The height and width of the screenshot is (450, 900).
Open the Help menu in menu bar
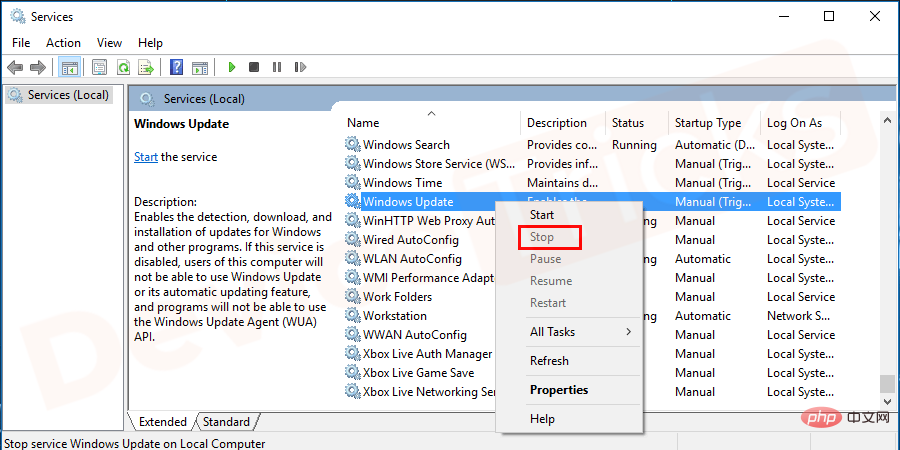pyautogui.click(x=150, y=42)
